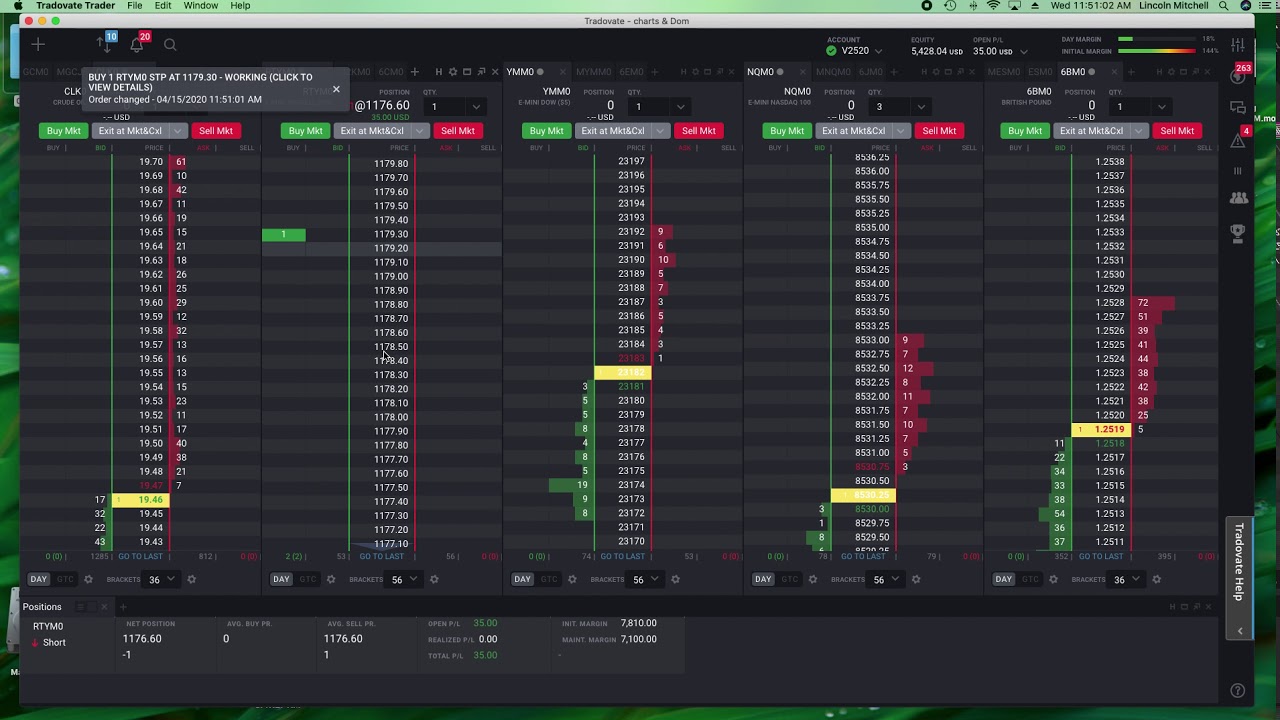Open Brackets 56 dropdown in NQM0 panel
Image resolution: width=1280 pixels, height=720 pixels.
[x=886, y=579]
